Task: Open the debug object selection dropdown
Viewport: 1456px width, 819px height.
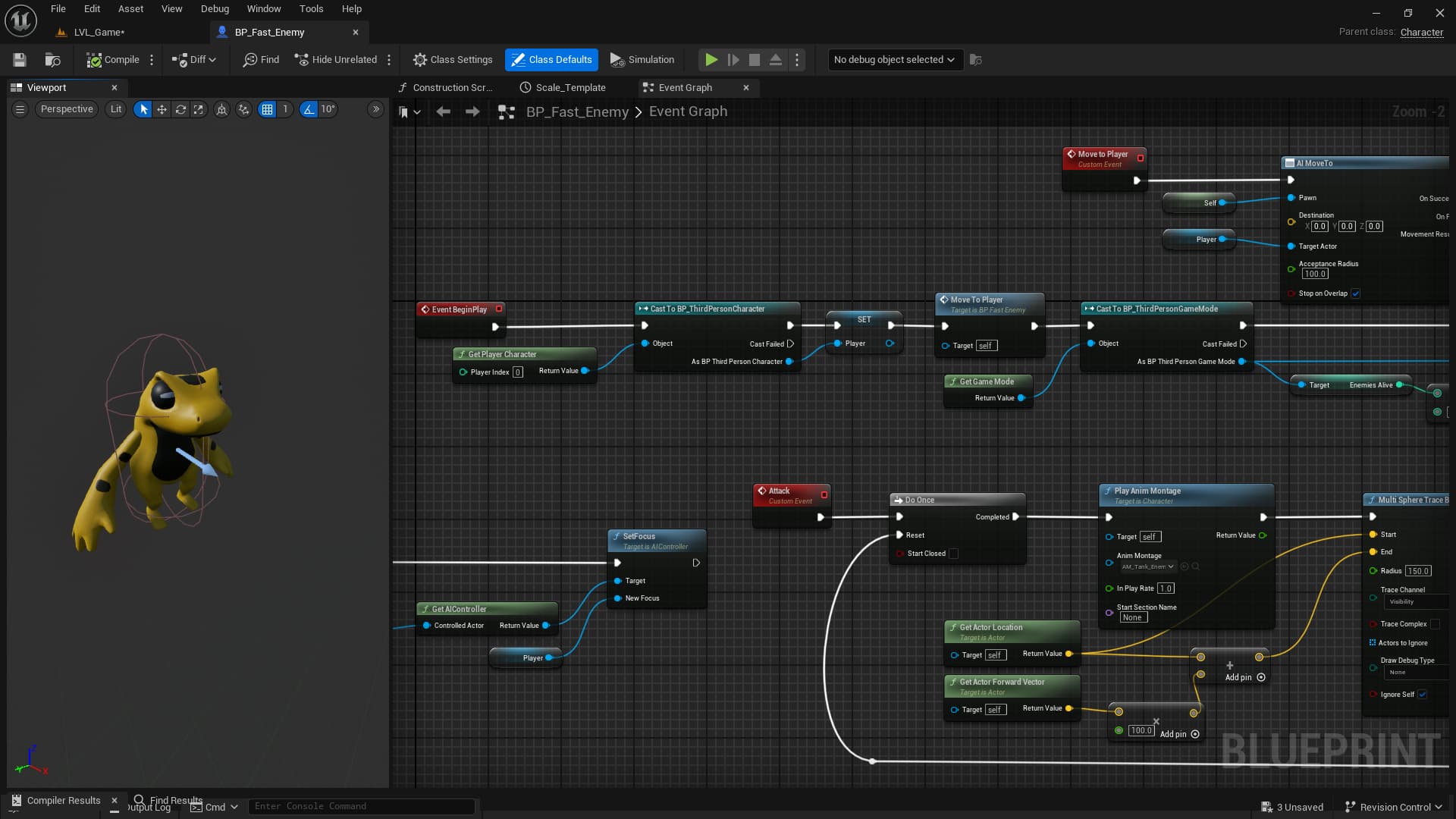Action: tap(894, 60)
